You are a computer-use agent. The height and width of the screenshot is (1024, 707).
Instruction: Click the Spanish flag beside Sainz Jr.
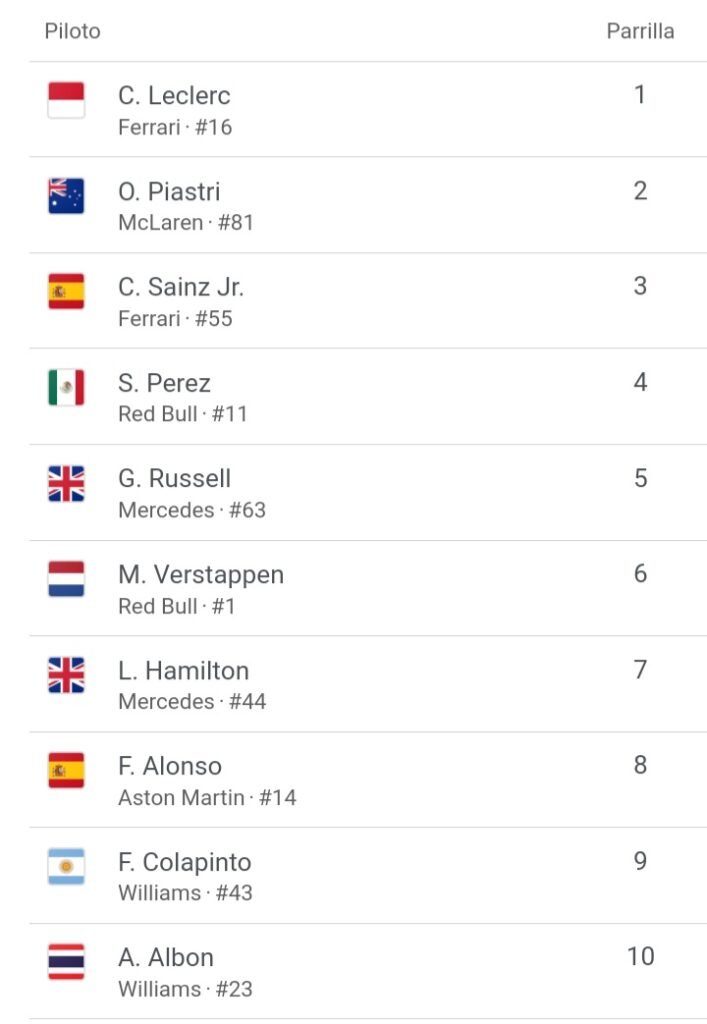[66, 291]
